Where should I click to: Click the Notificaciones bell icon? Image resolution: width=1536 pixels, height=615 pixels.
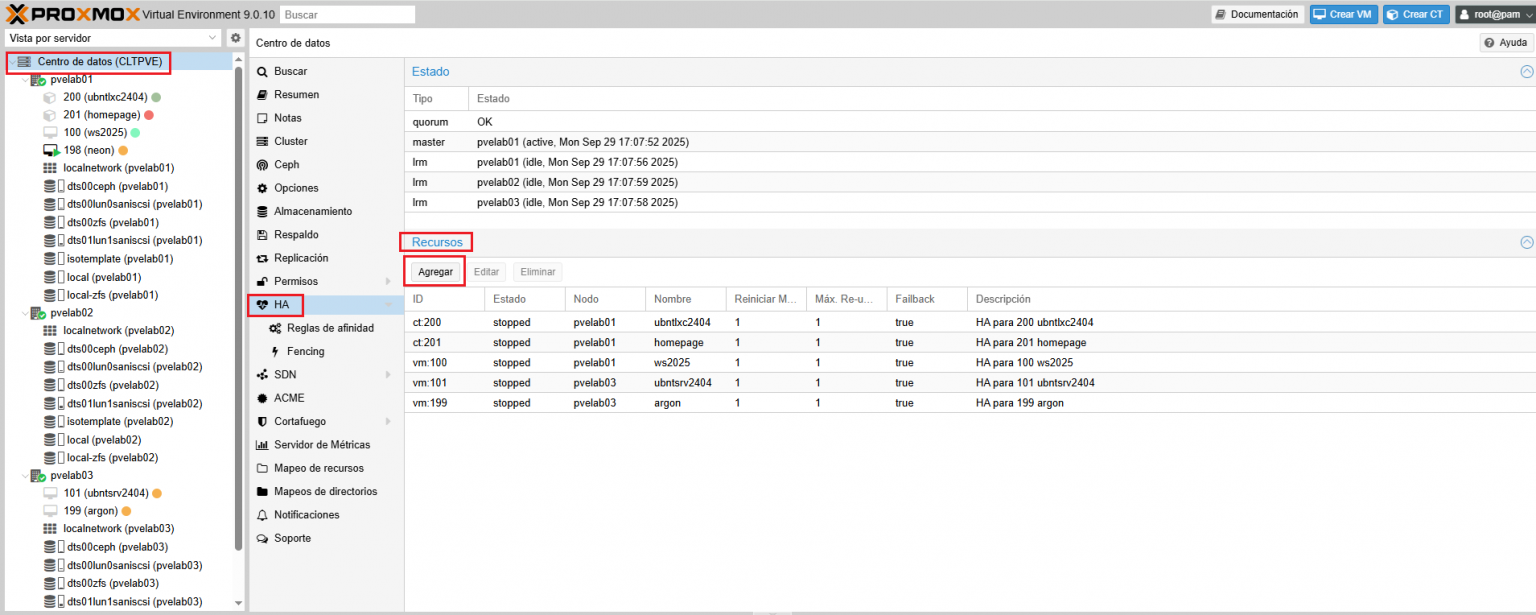click(262, 515)
